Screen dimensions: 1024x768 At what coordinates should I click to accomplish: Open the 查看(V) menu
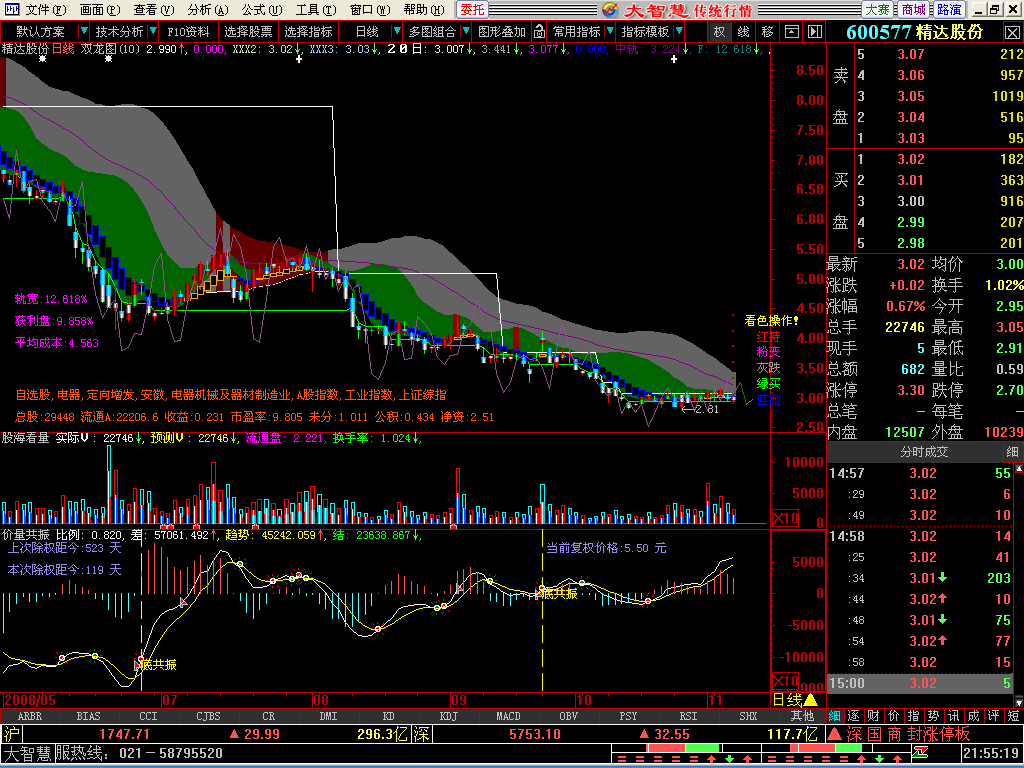153,10
